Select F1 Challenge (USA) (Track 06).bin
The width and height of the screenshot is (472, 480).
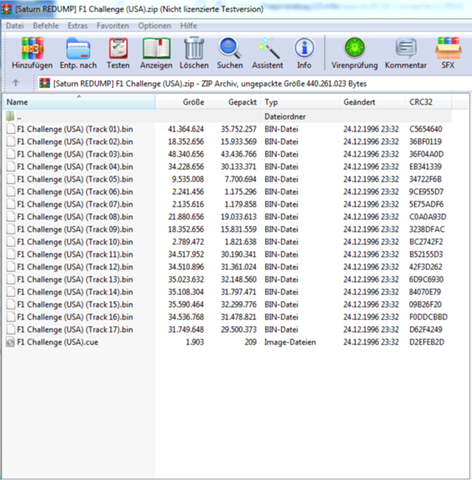75,192
